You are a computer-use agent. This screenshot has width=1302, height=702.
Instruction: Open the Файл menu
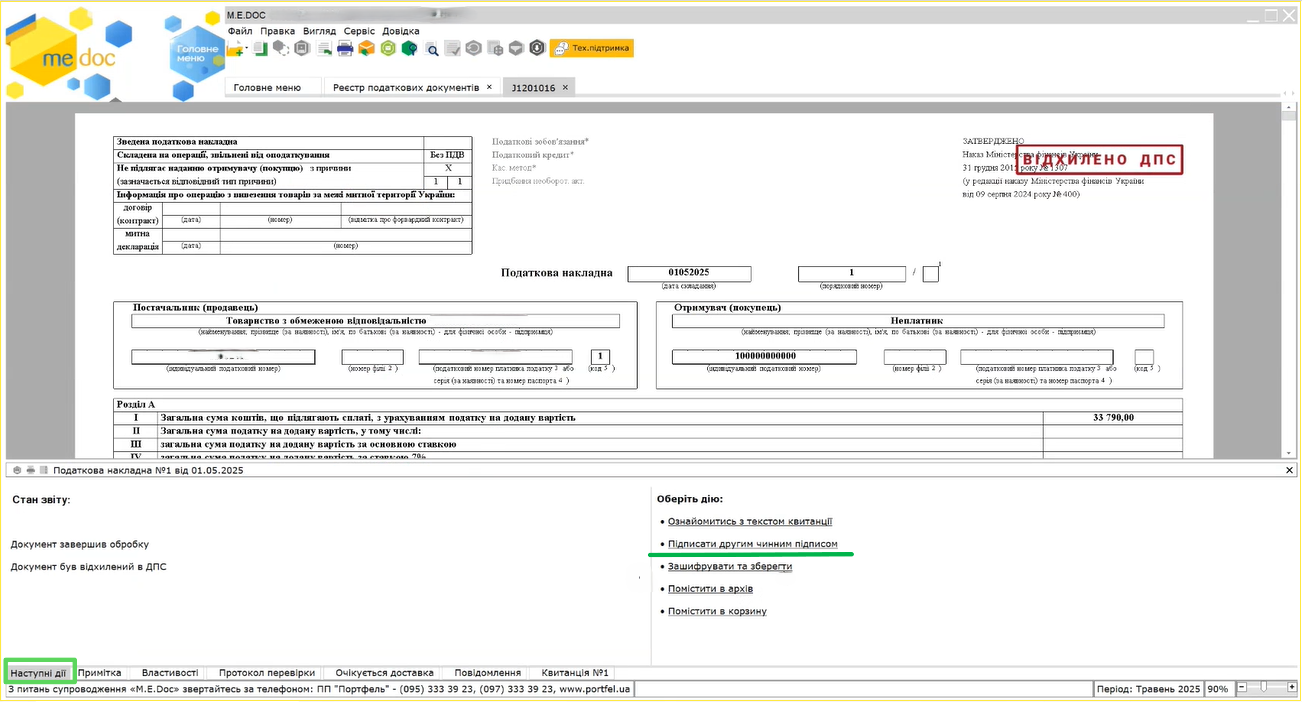pyautogui.click(x=239, y=31)
